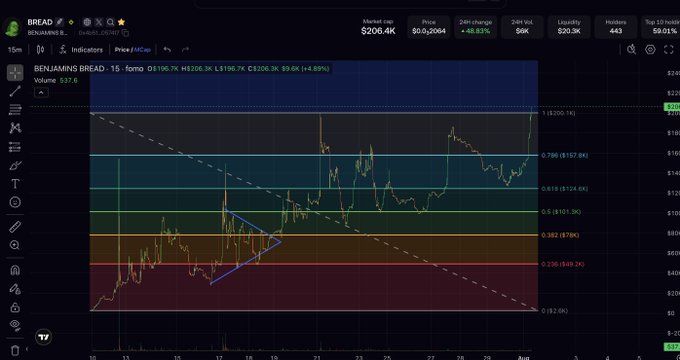Copy the contract address
This screenshot has height=360, width=680.
(125, 33)
